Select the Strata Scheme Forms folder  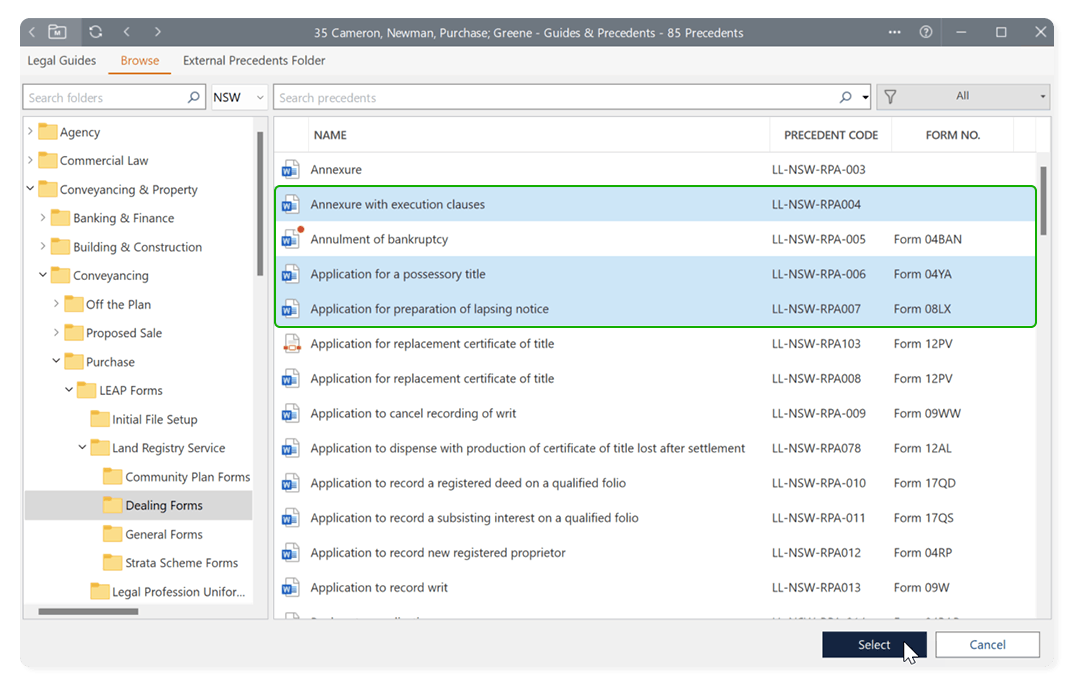pyautogui.click(x=181, y=563)
